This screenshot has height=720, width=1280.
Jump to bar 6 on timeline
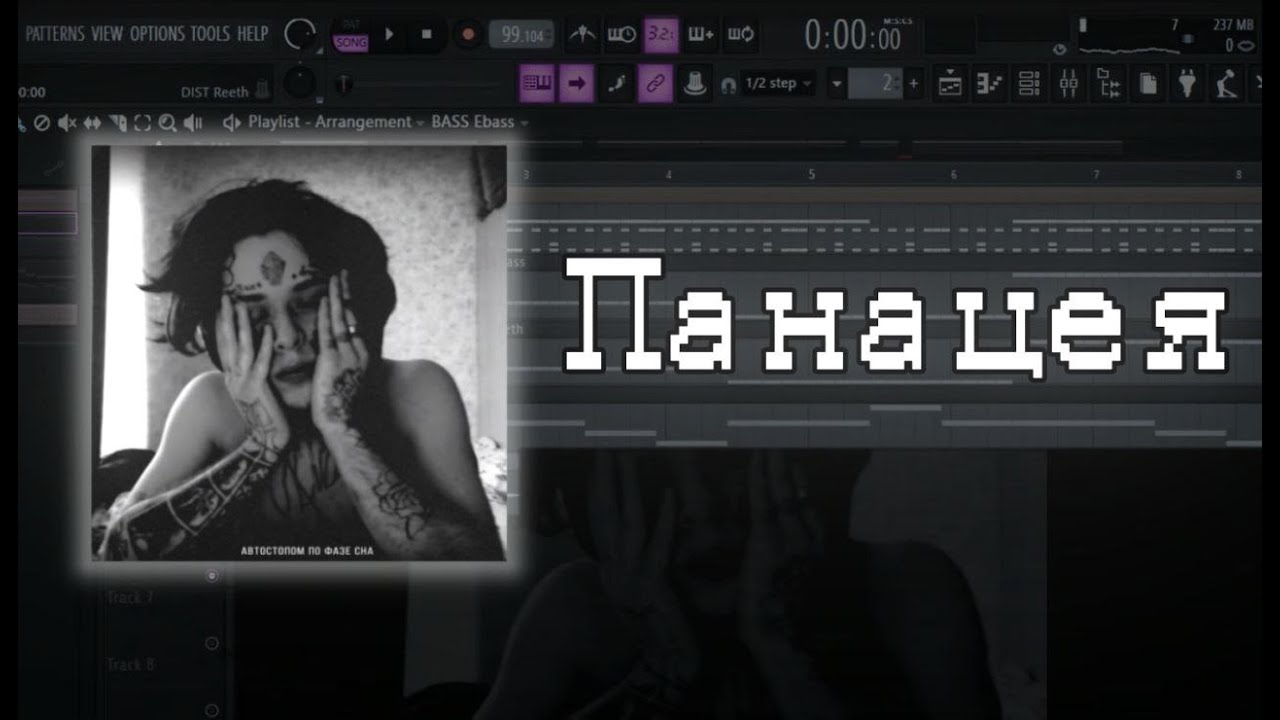(953, 175)
